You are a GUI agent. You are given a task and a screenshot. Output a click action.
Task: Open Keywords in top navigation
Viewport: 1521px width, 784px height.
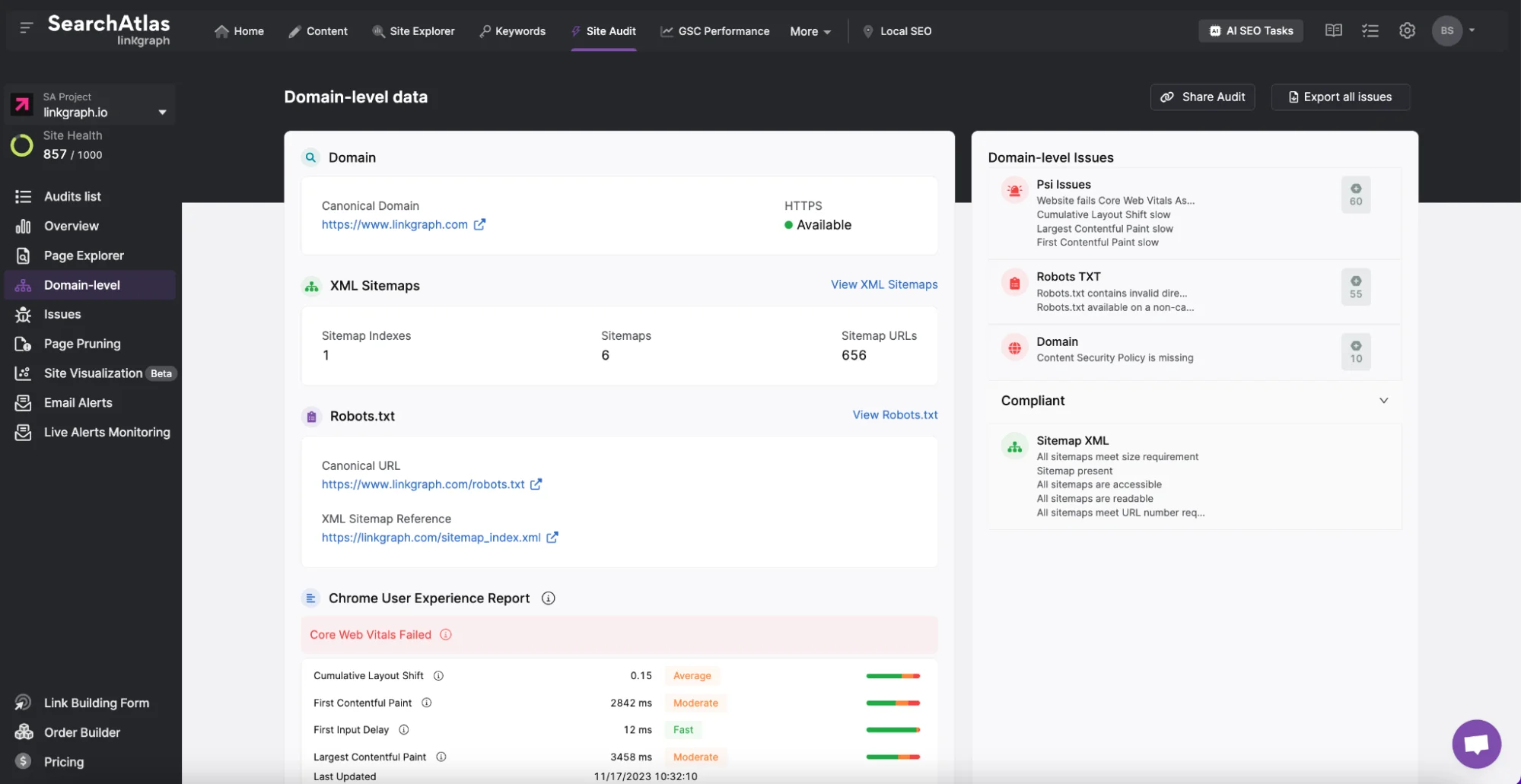[x=512, y=31]
